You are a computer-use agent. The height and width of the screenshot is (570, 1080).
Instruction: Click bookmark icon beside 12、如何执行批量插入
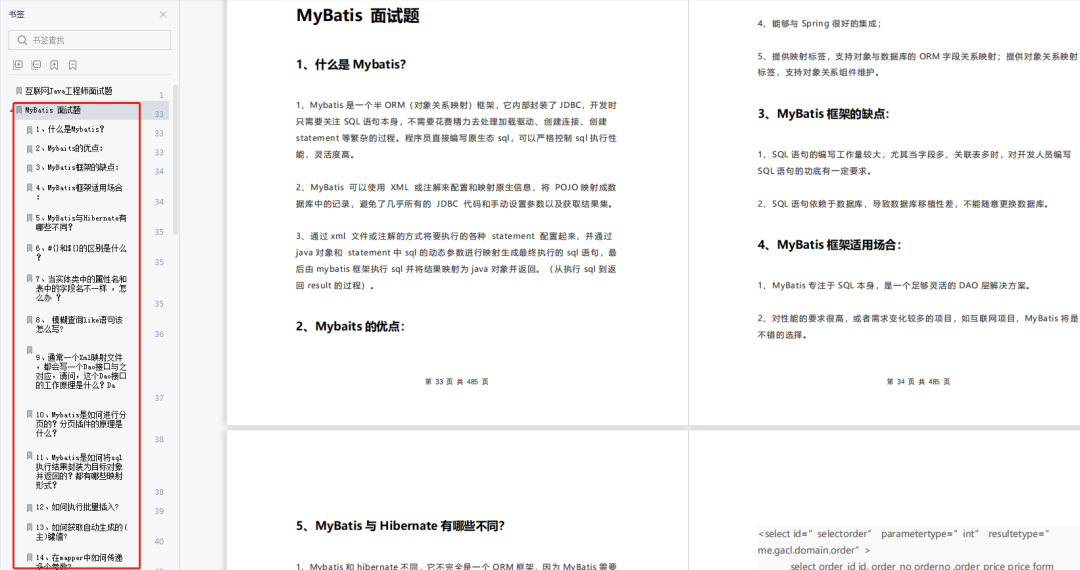click(30, 508)
